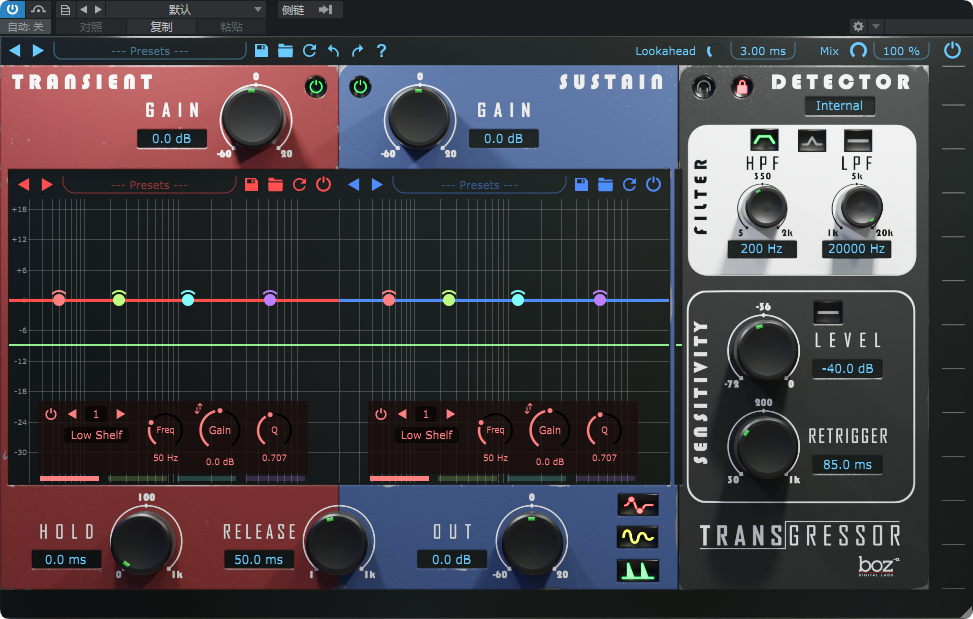Open red transient EQ preset folder

tap(276, 184)
